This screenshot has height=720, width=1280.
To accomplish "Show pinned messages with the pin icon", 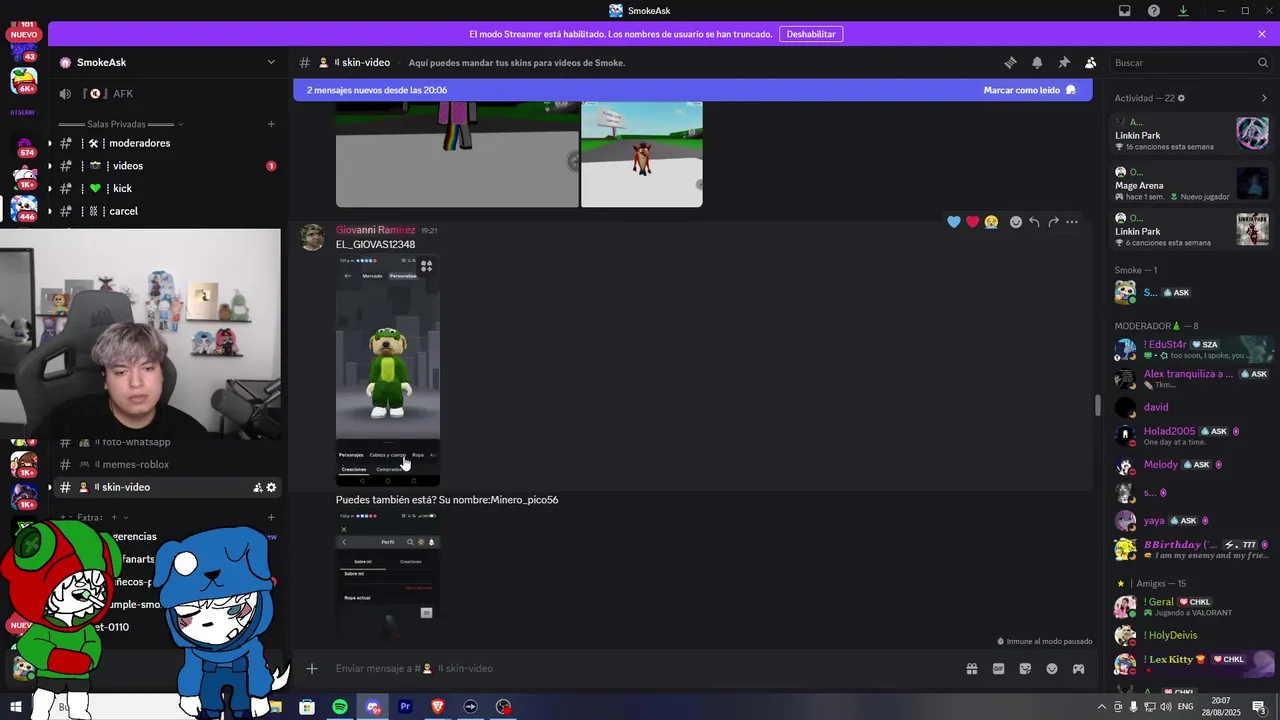I will click(1064, 62).
